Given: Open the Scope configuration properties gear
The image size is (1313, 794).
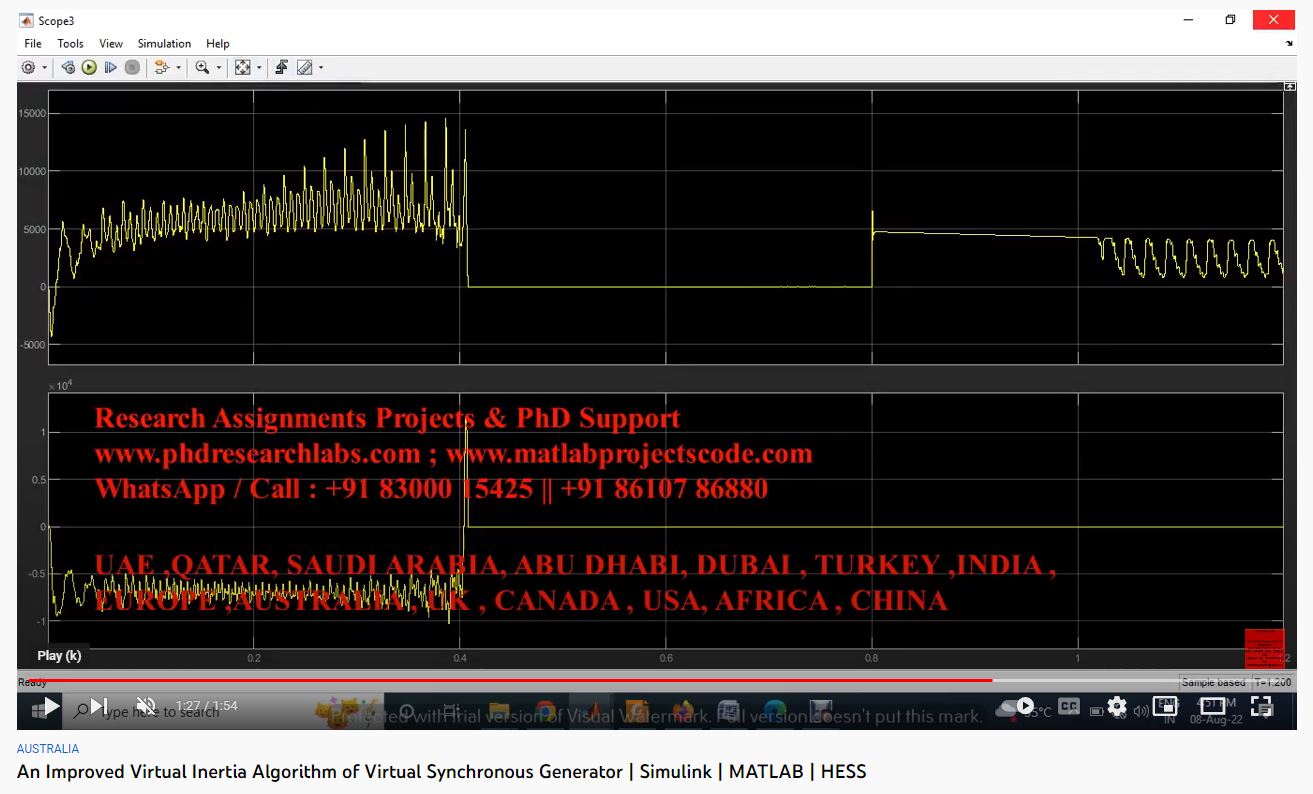Looking at the screenshot, I should click(28, 67).
